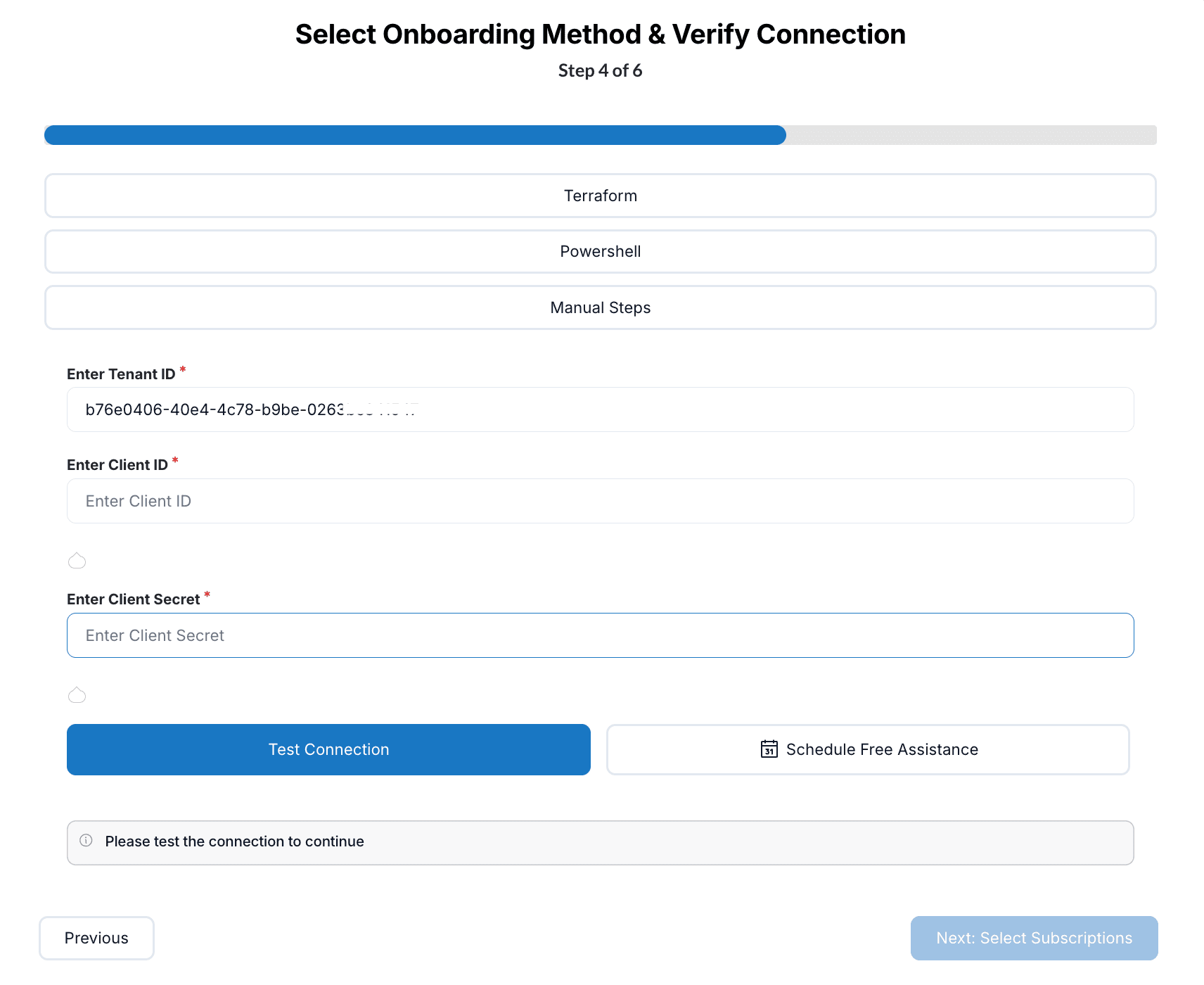Click the Previous button
The height and width of the screenshot is (985, 1204).
pos(96,938)
